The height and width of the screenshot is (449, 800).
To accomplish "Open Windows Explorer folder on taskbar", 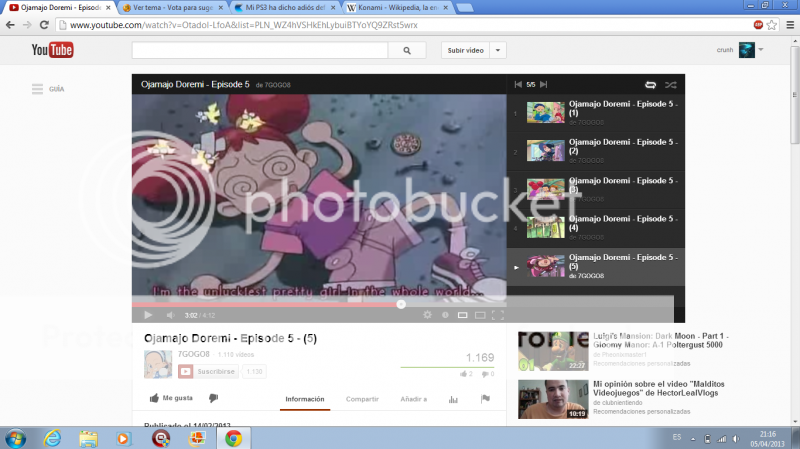I will [x=88, y=439].
